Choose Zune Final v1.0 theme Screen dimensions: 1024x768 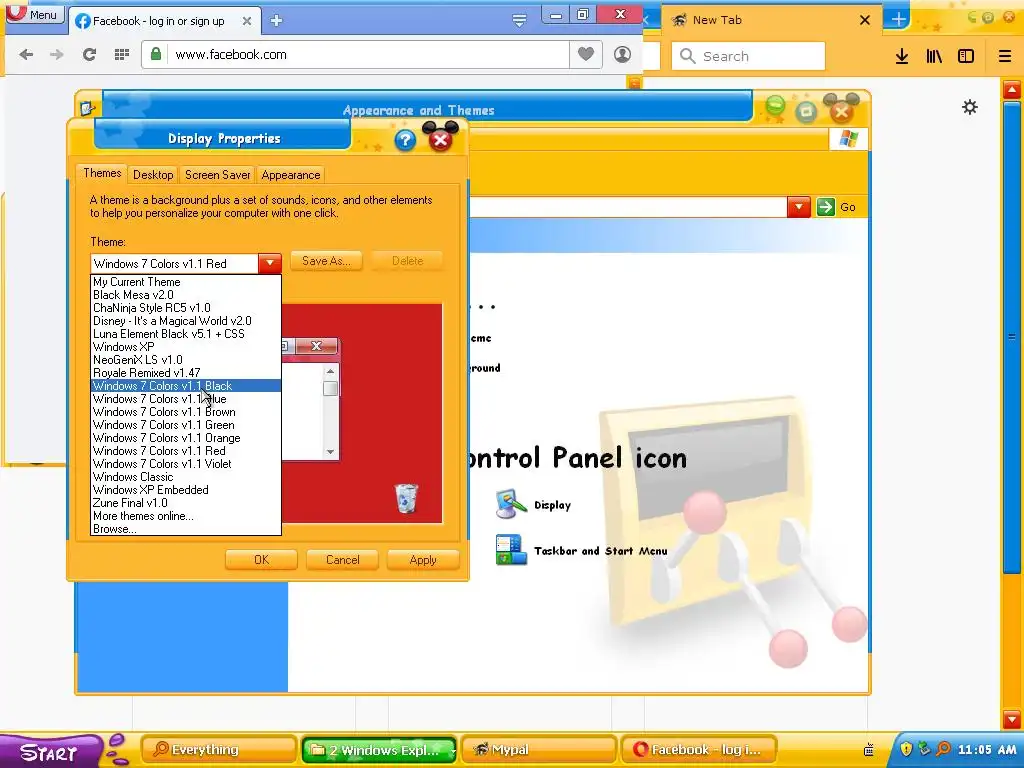click(185, 504)
